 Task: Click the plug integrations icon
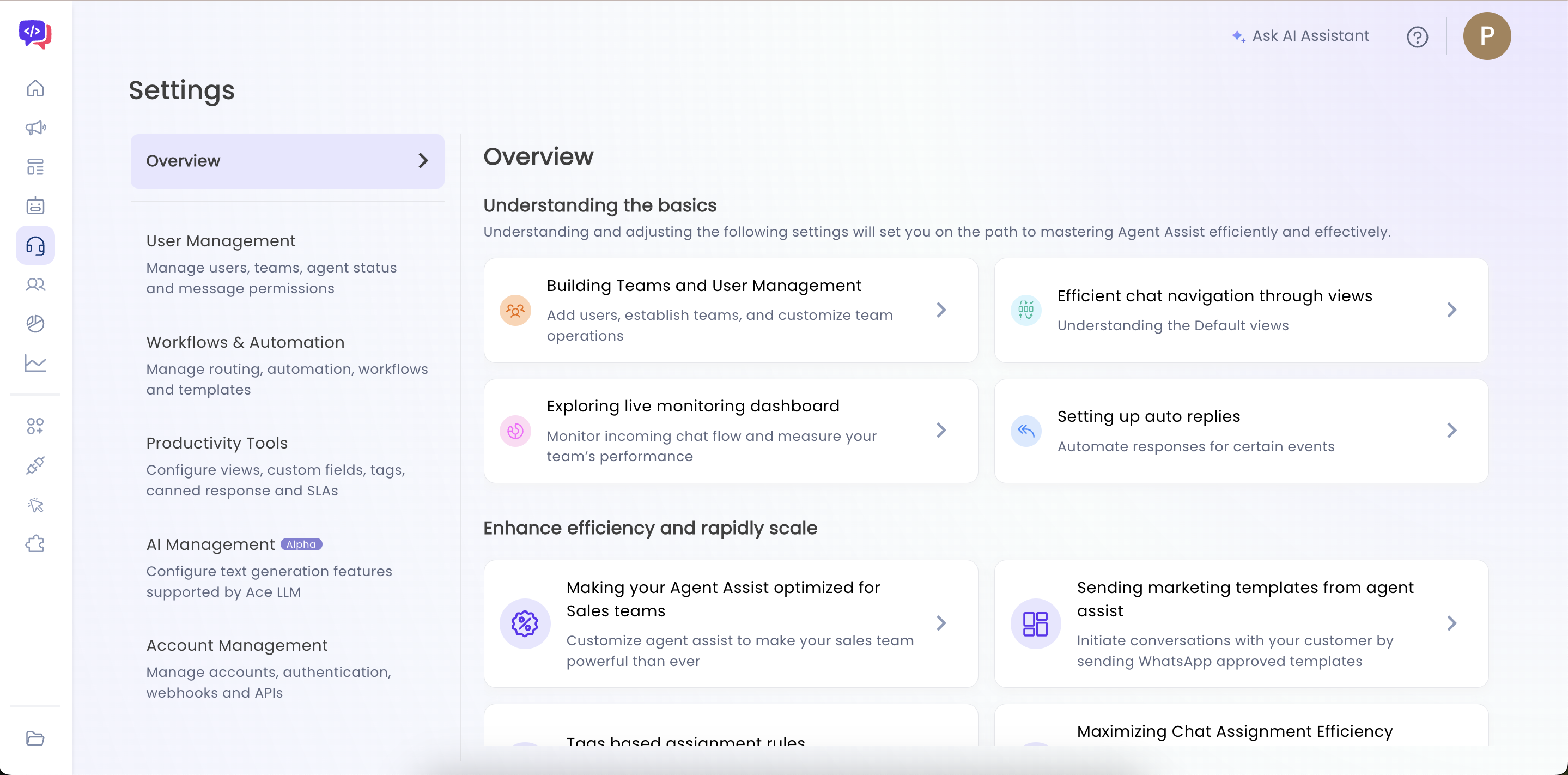point(35,466)
